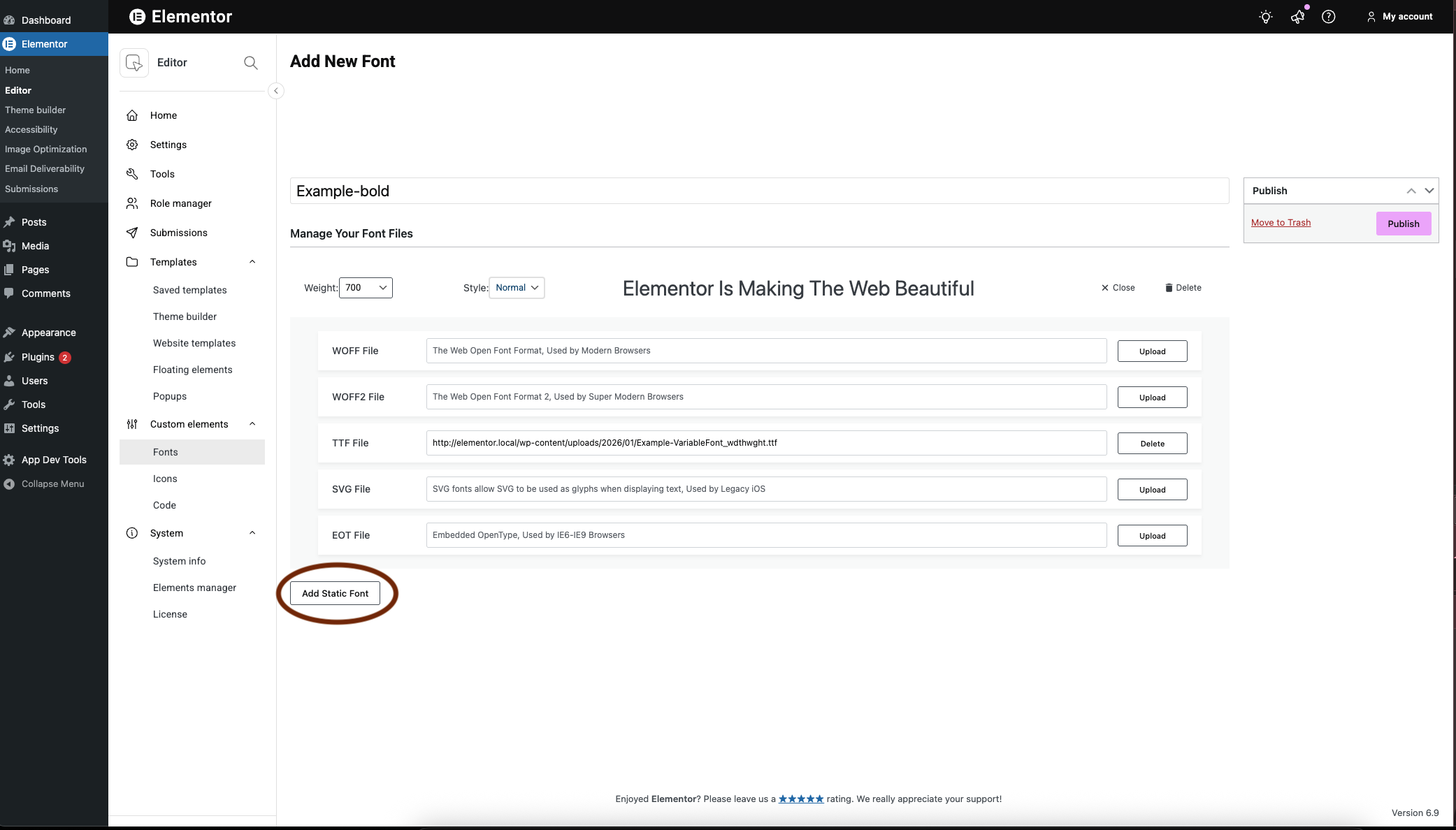This screenshot has width=1456, height=830.
Task: Toggle the Publish panel down arrow
Action: click(x=1429, y=191)
